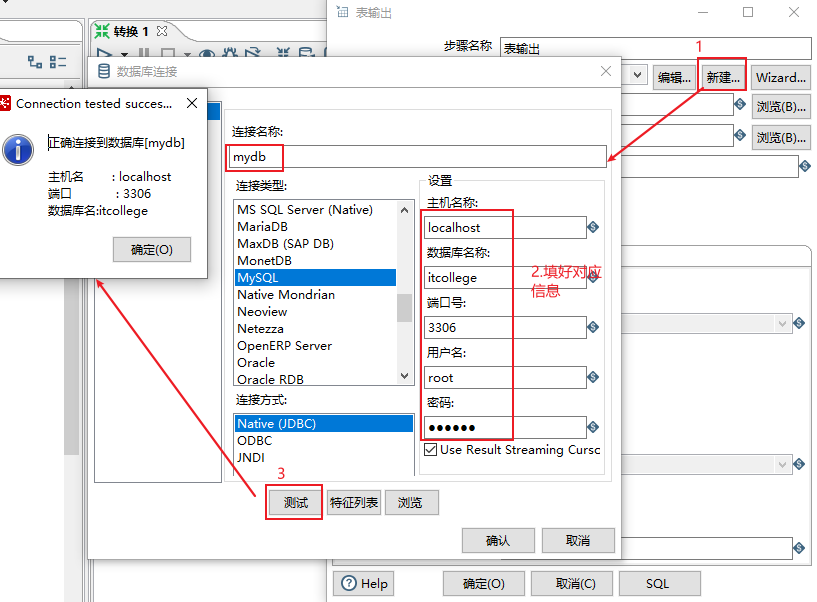The width and height of the screenshot is (817, 602).
Task: Stop the transformation with the stop icon
Action: click(168, 54)
